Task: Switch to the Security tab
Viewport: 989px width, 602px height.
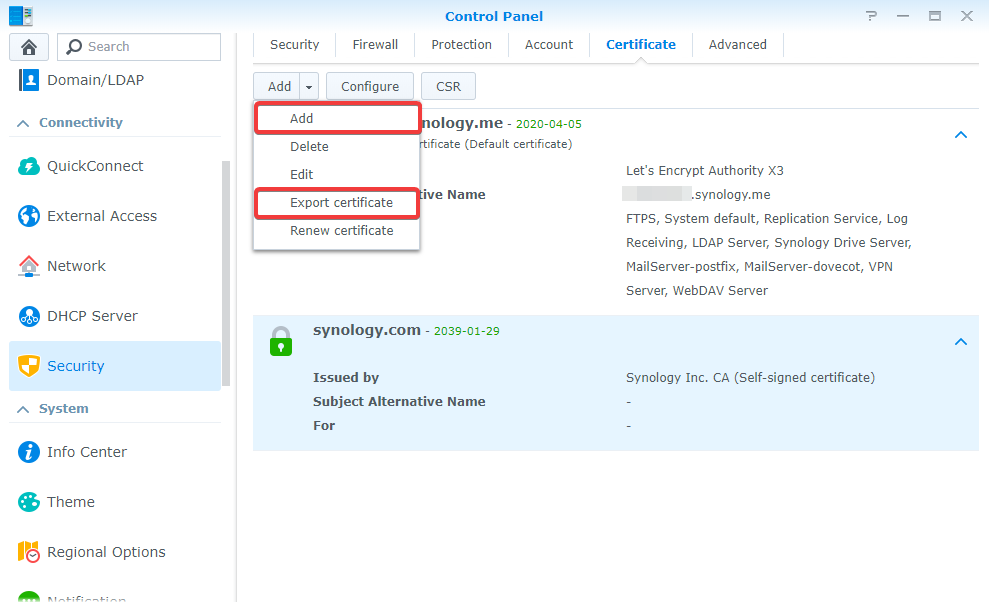Action: 295,45
